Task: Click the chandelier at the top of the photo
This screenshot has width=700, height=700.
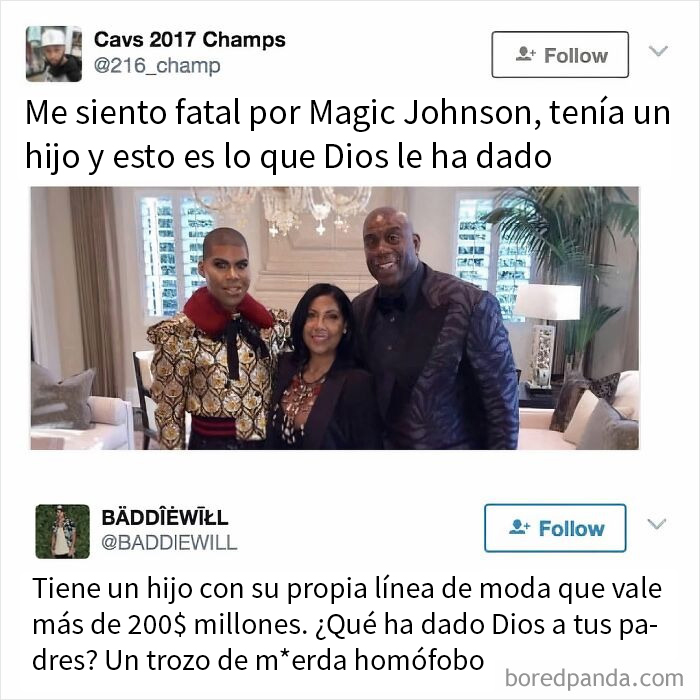Action: pos(286,210)
